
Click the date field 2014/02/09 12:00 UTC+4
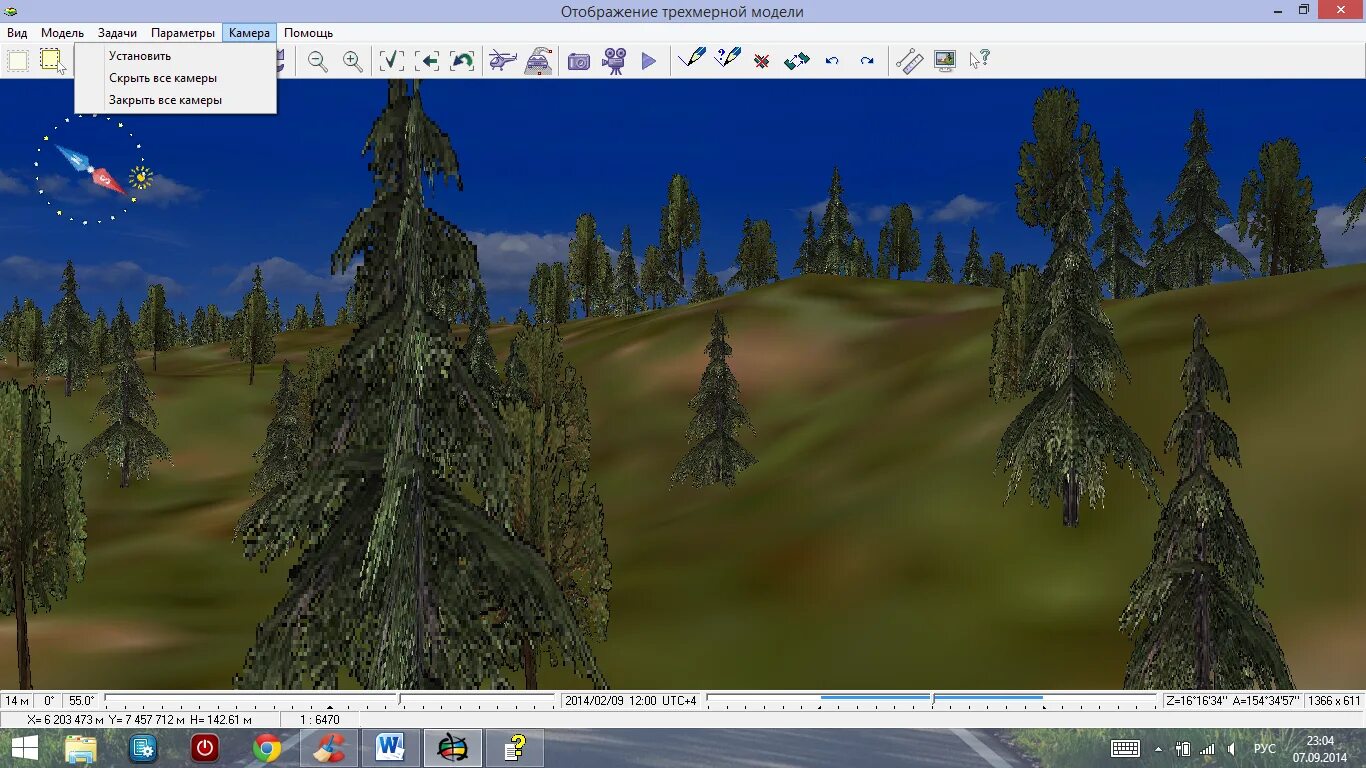pos(630,701)
